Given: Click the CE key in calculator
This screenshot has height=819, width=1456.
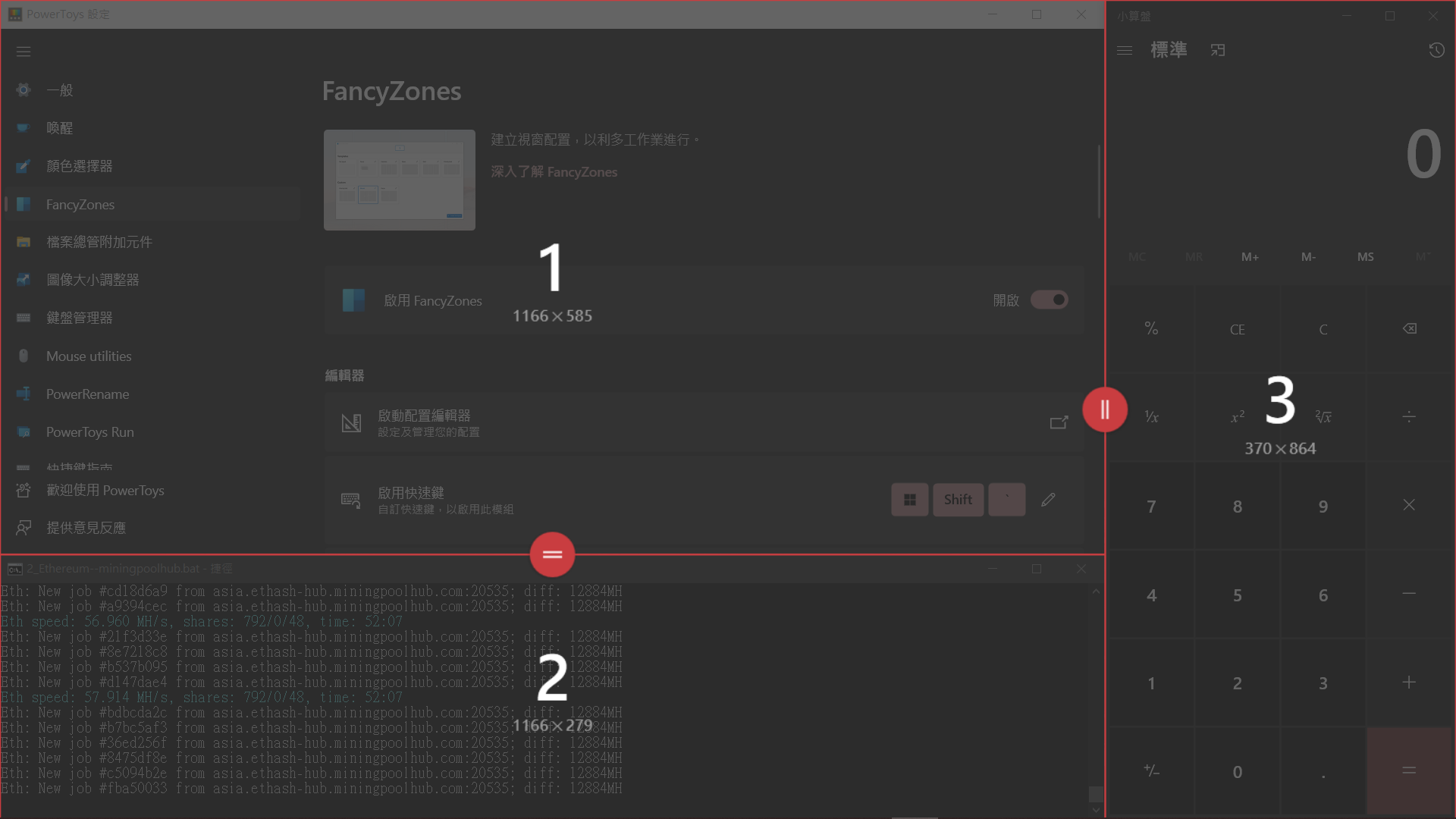Looking at the screenshot, I should 1238,328.
